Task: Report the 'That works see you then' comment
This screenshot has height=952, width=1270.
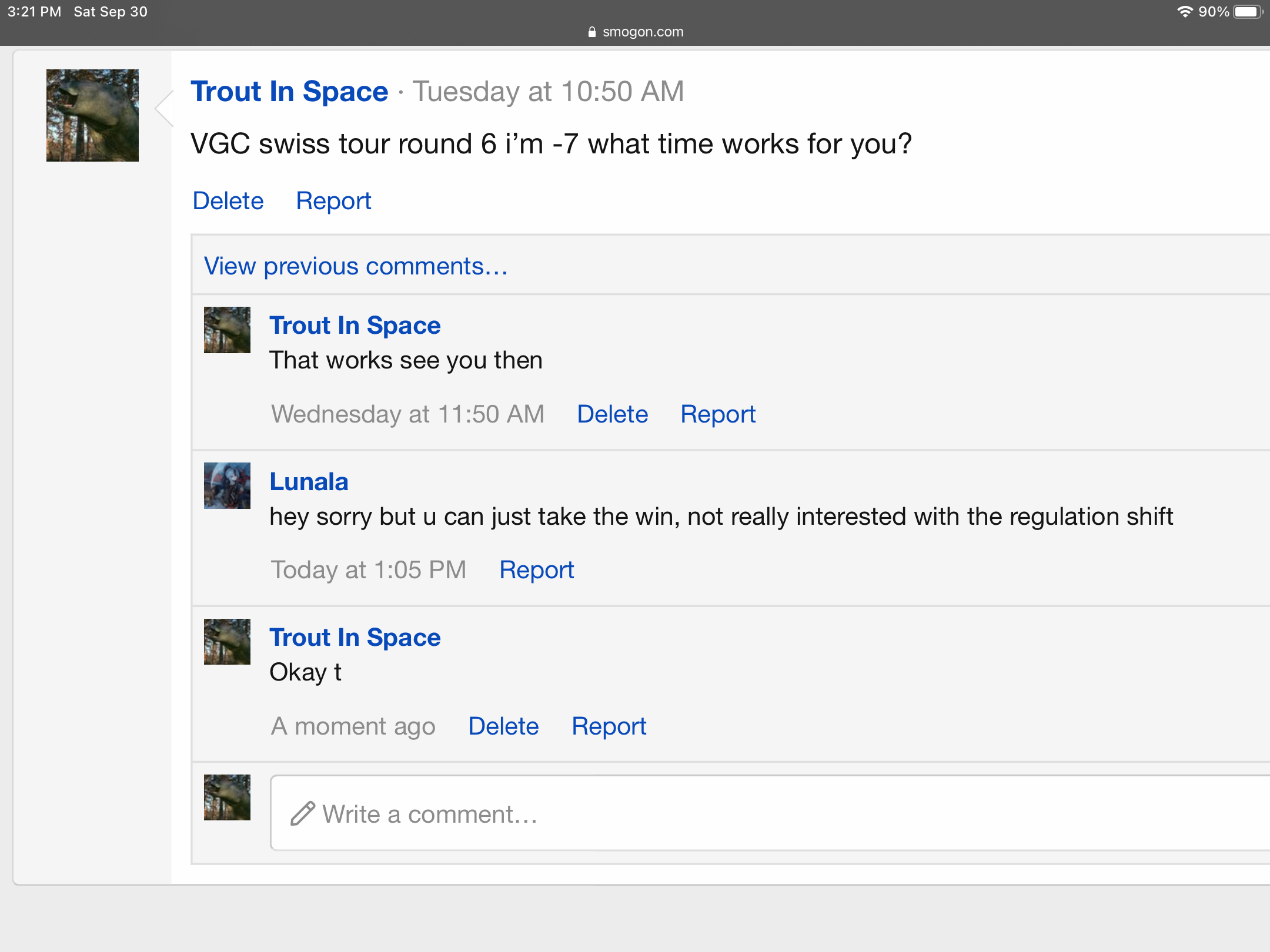Action: tap(717, 414)
